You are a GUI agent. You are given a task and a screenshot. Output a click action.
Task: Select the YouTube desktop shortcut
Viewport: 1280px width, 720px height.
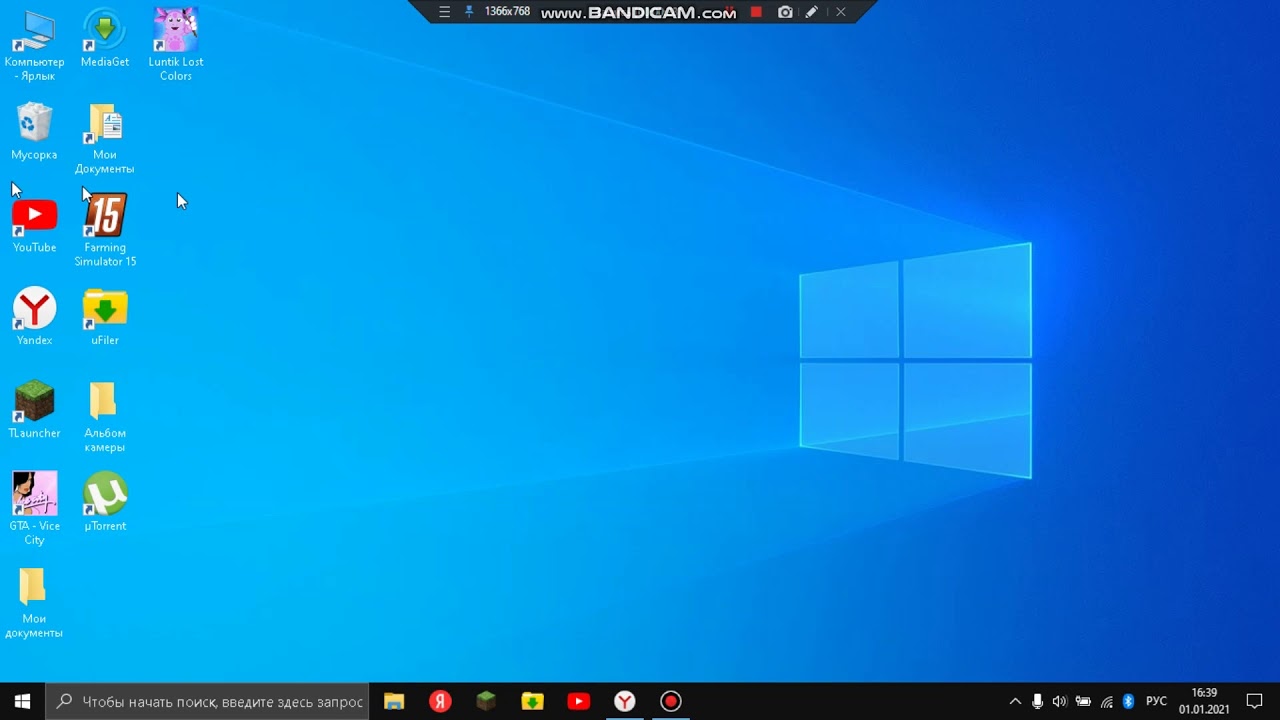tap(34, 225)
